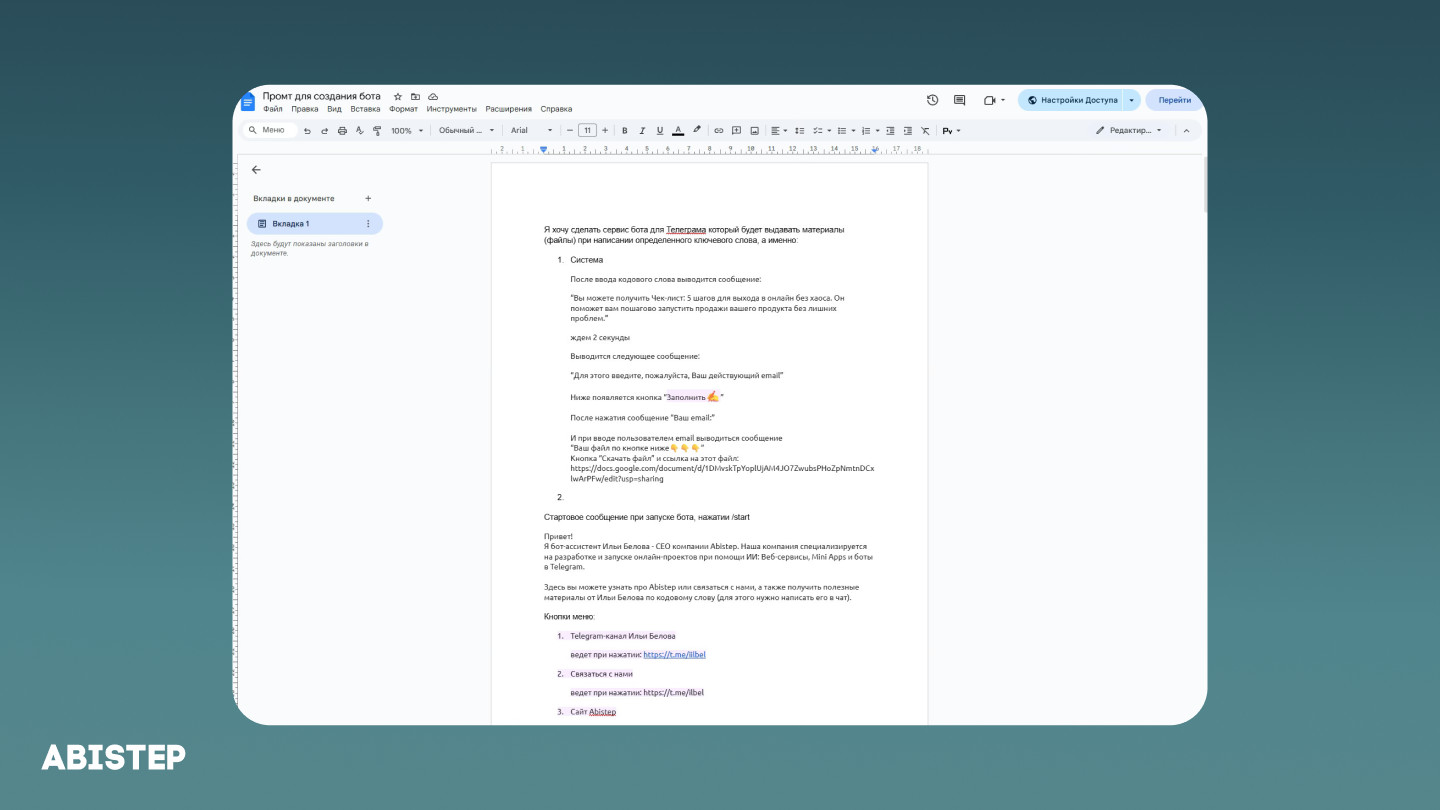Open the zoom level dropdown at 100%
Image resolution: width=1440 pixels, height=810 pixels.
point(407,131)
